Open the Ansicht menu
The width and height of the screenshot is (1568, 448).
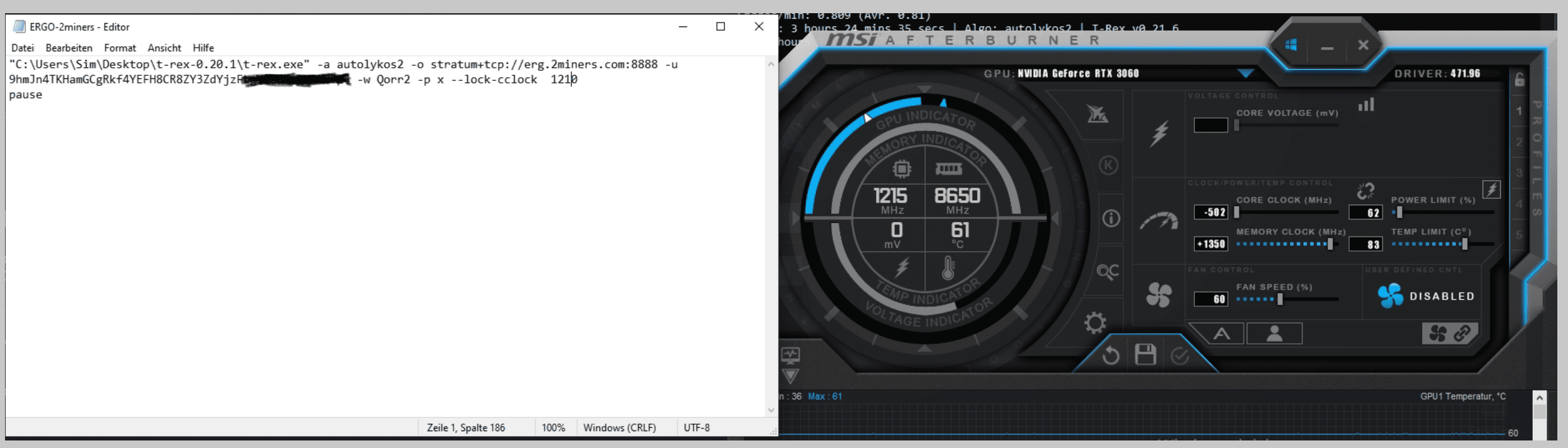[x=164, y=48]
